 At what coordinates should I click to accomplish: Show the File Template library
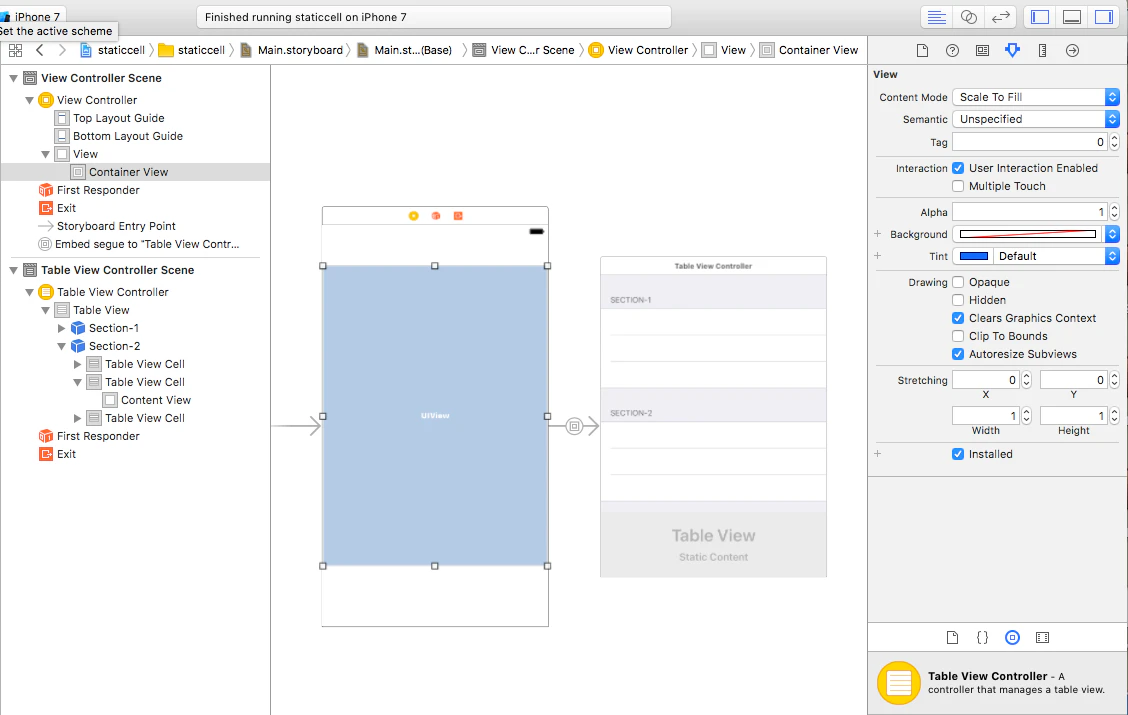pyautogui.click(x=952, y=637)
